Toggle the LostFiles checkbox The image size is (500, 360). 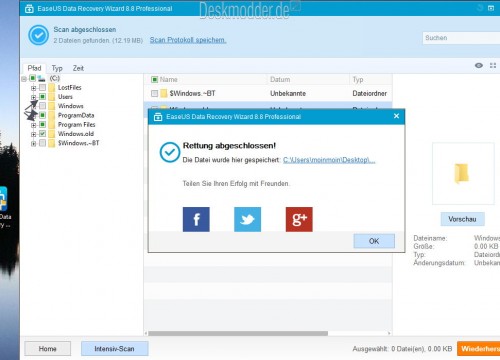42,87
